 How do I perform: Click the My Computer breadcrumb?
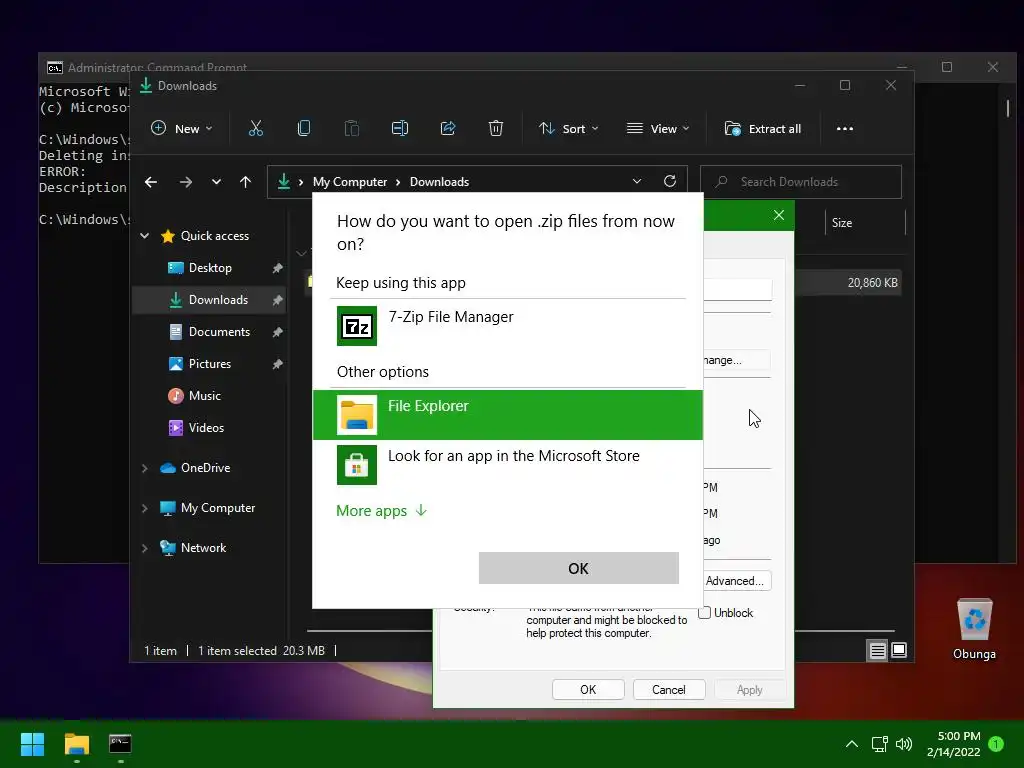pos(350,182)
